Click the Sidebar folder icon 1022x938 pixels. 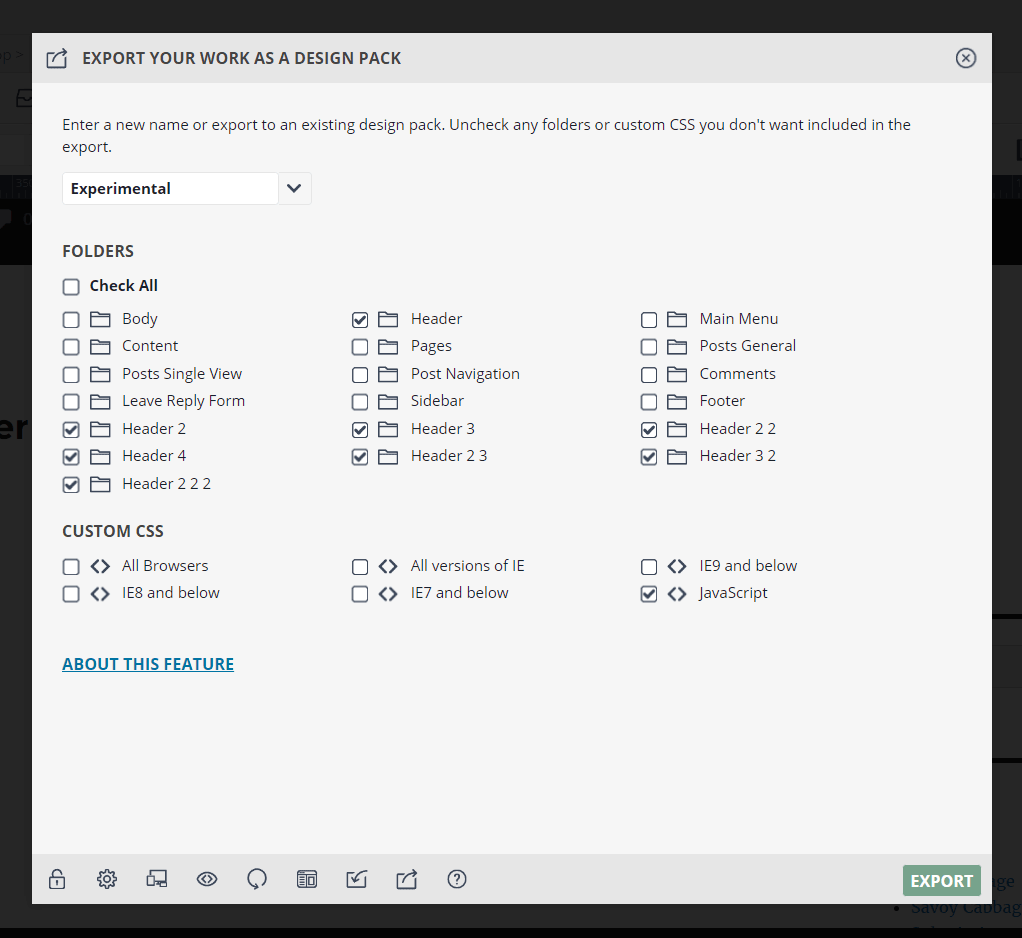coord(388,401)
